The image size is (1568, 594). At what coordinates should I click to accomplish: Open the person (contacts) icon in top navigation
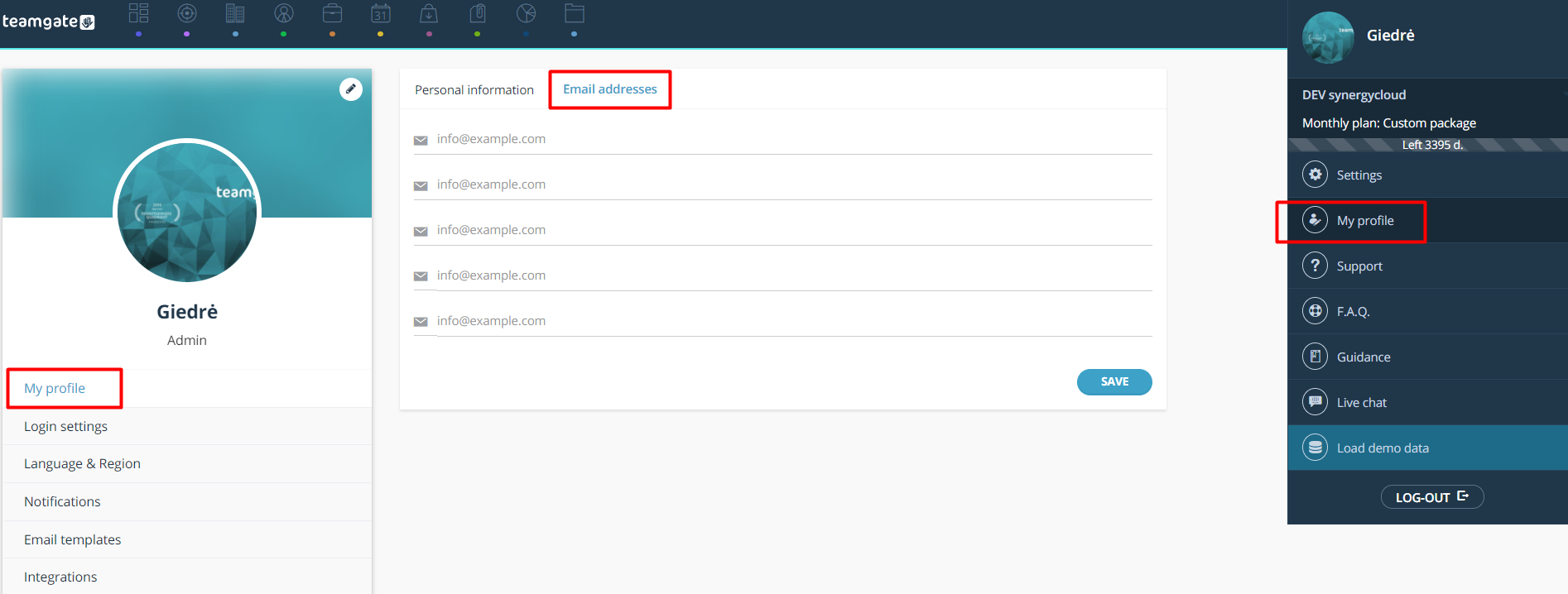284,13
